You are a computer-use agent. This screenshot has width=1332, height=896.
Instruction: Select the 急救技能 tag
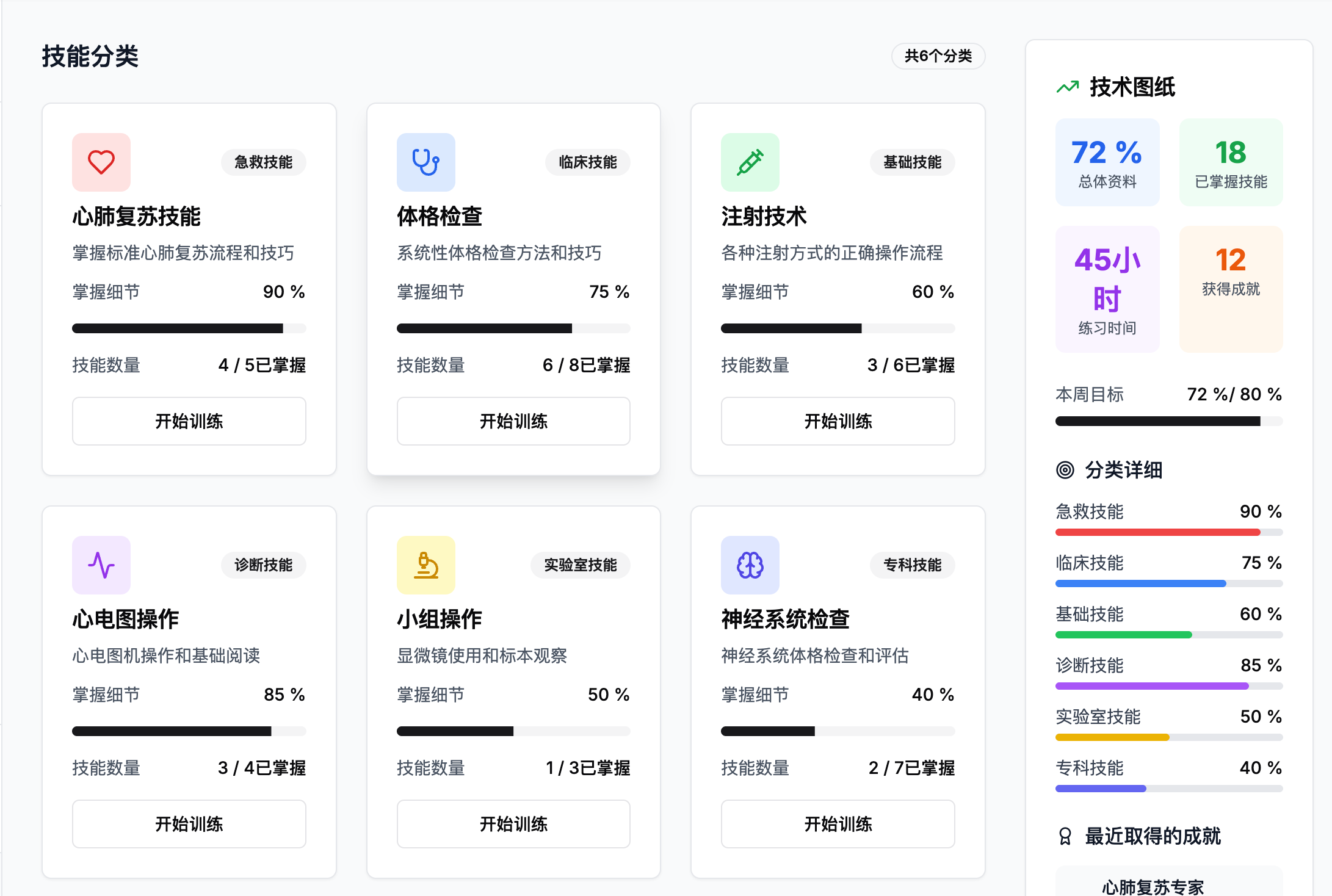[x=263, y=162]
